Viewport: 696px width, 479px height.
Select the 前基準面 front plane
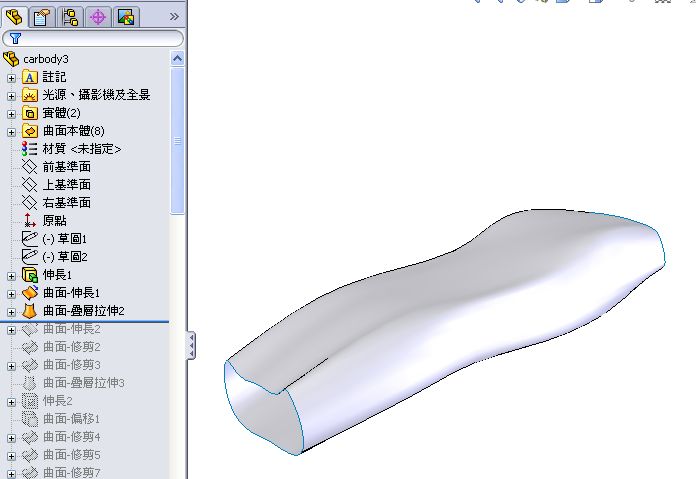pyautogui.click(x=67, y=167)
